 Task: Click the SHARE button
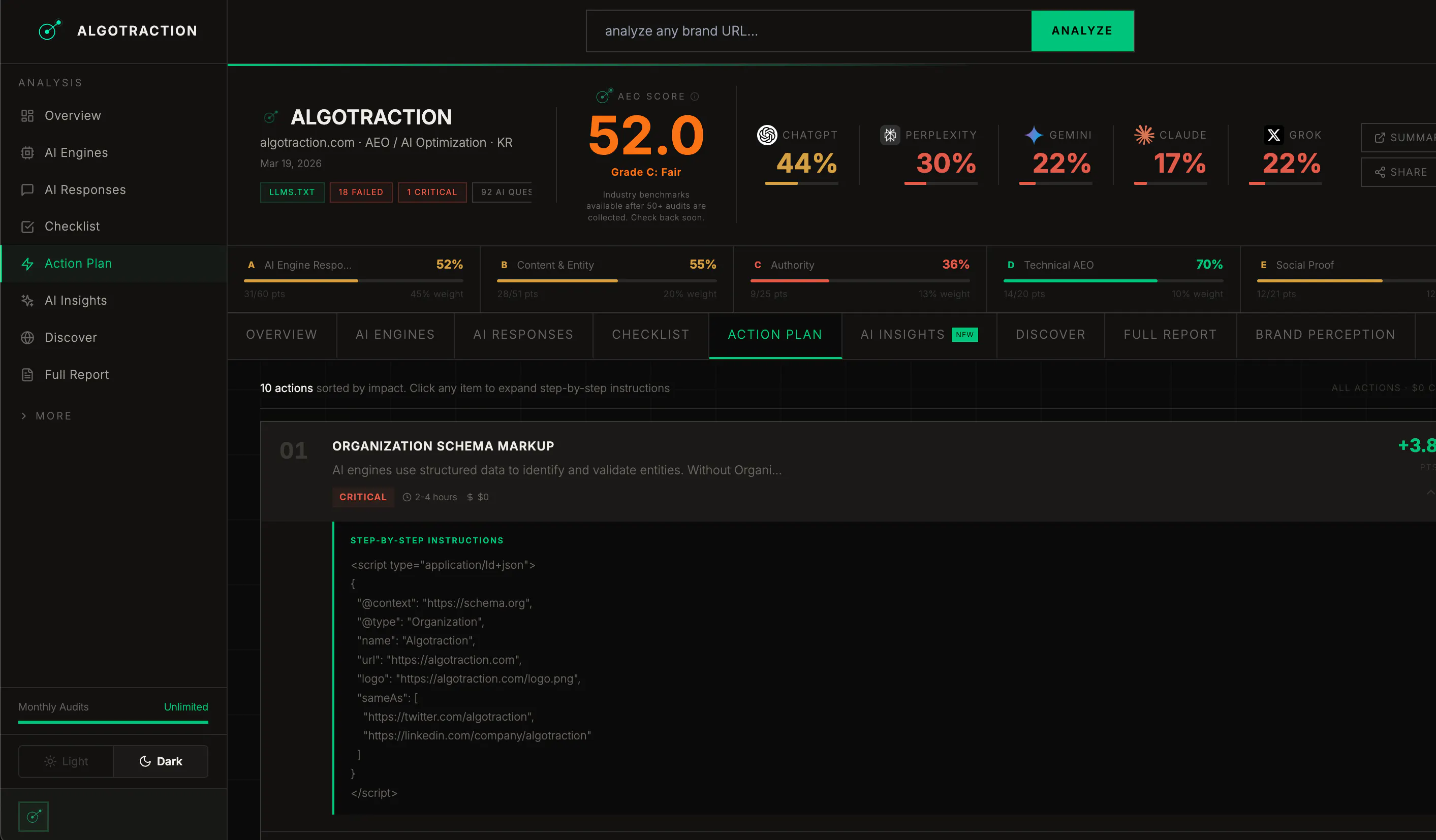click(1399, 172)
